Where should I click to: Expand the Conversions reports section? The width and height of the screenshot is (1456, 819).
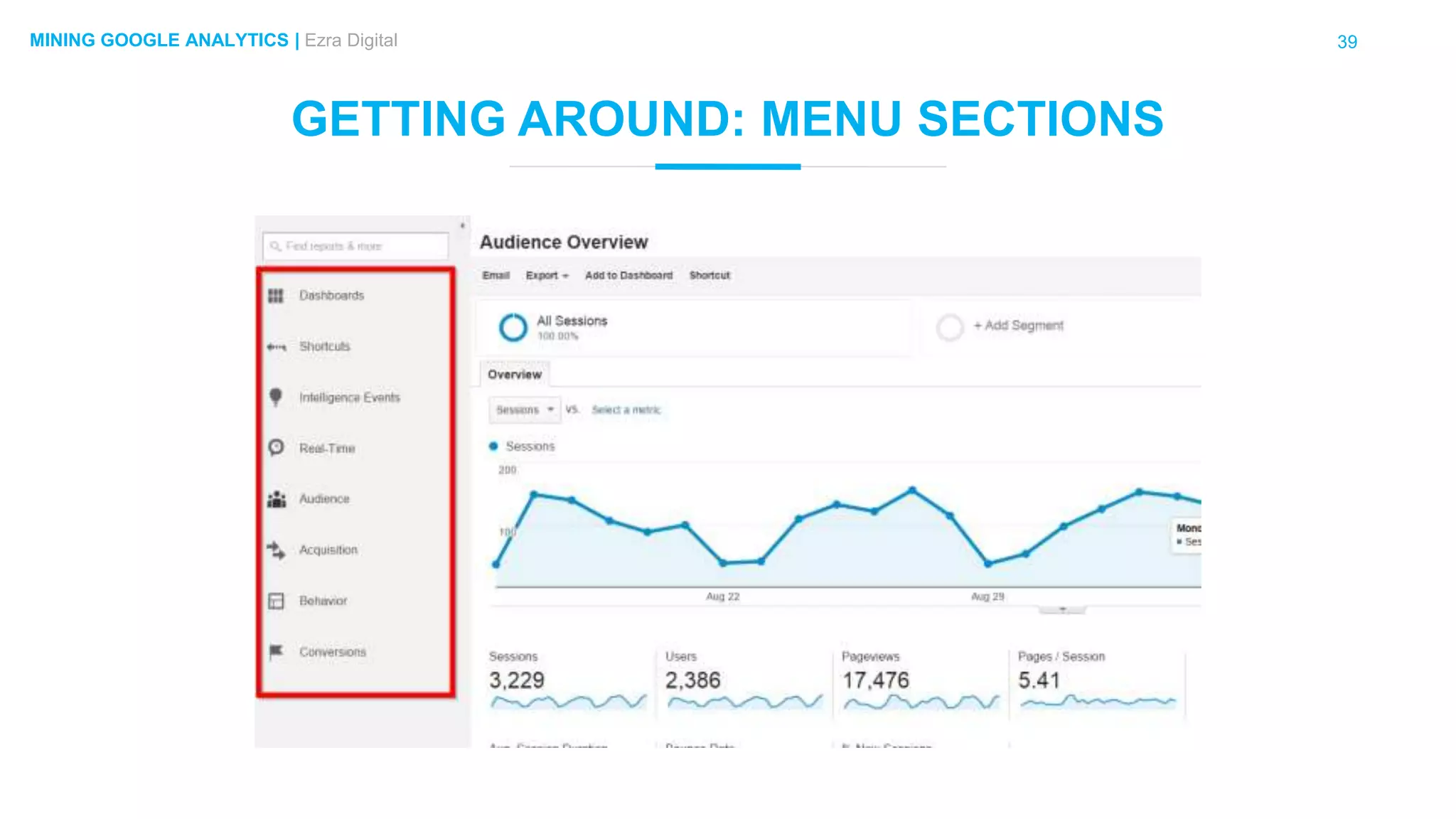pyautogui.click(x=333, y=652)
